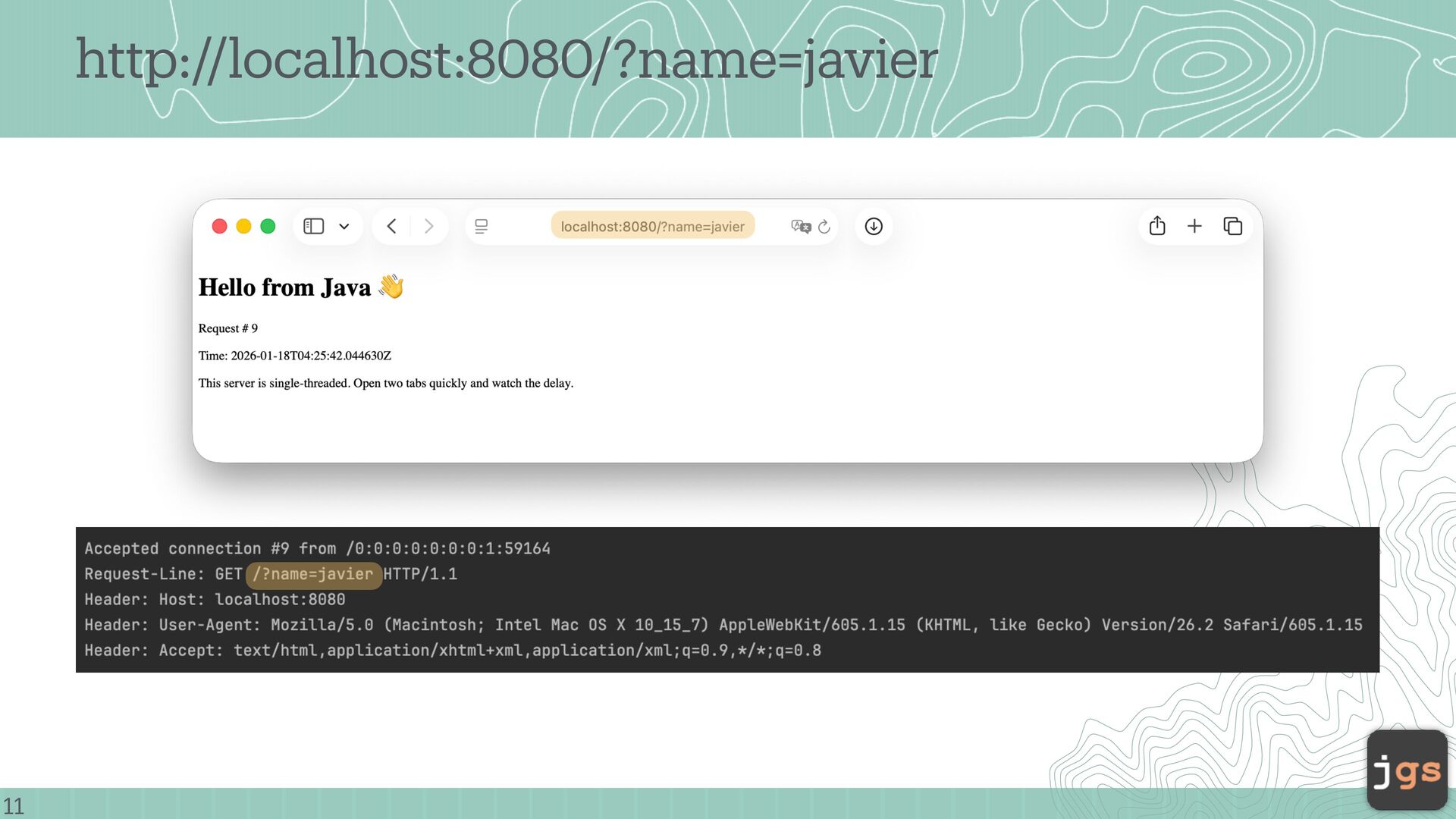Toggle the Safari sidebar icon
This screenshot has width=1456, height=819.
313,226
